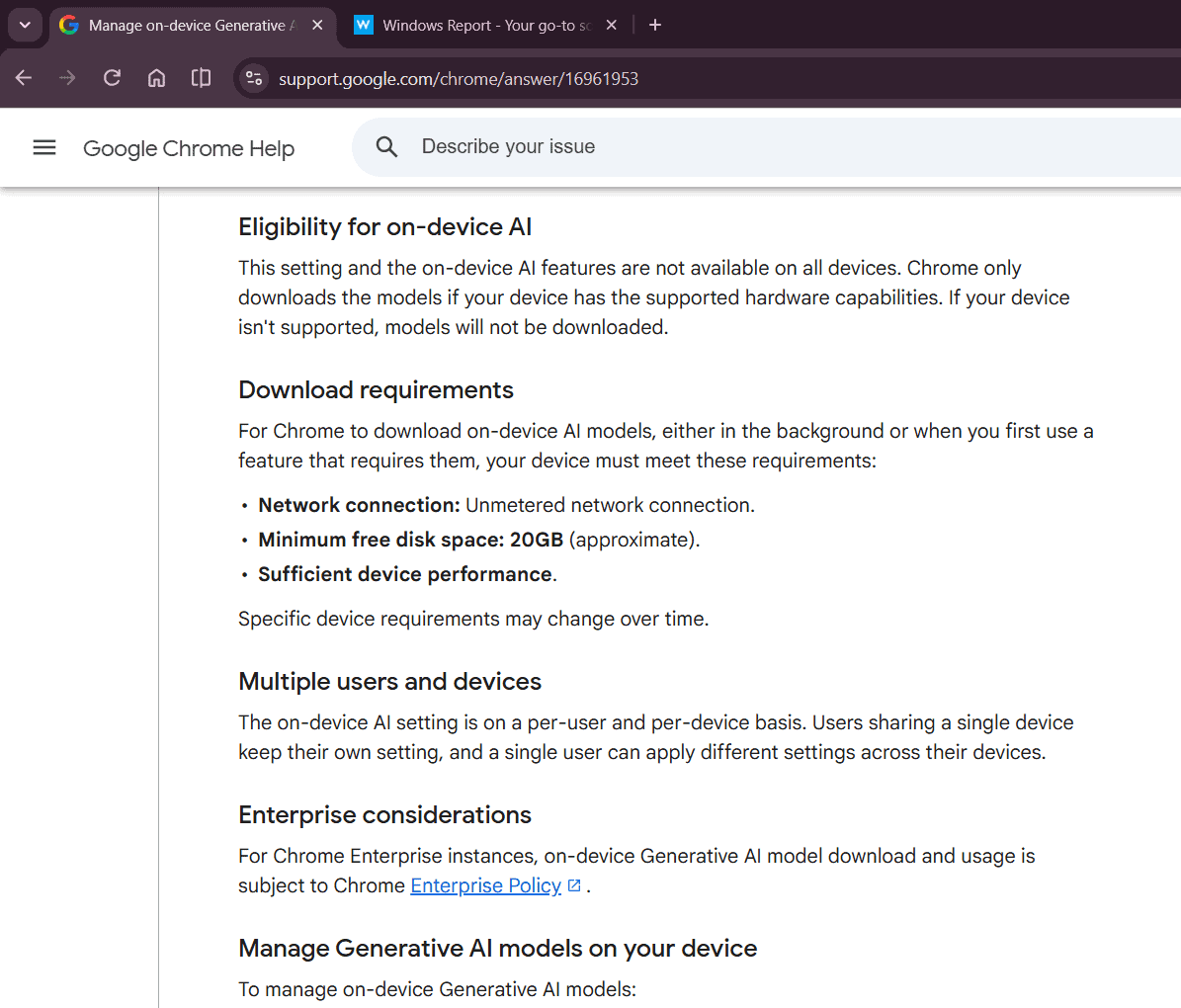Click the Download requirements heading
The width and height of the screenshot is (1181, 1008).
click(376, 390)
